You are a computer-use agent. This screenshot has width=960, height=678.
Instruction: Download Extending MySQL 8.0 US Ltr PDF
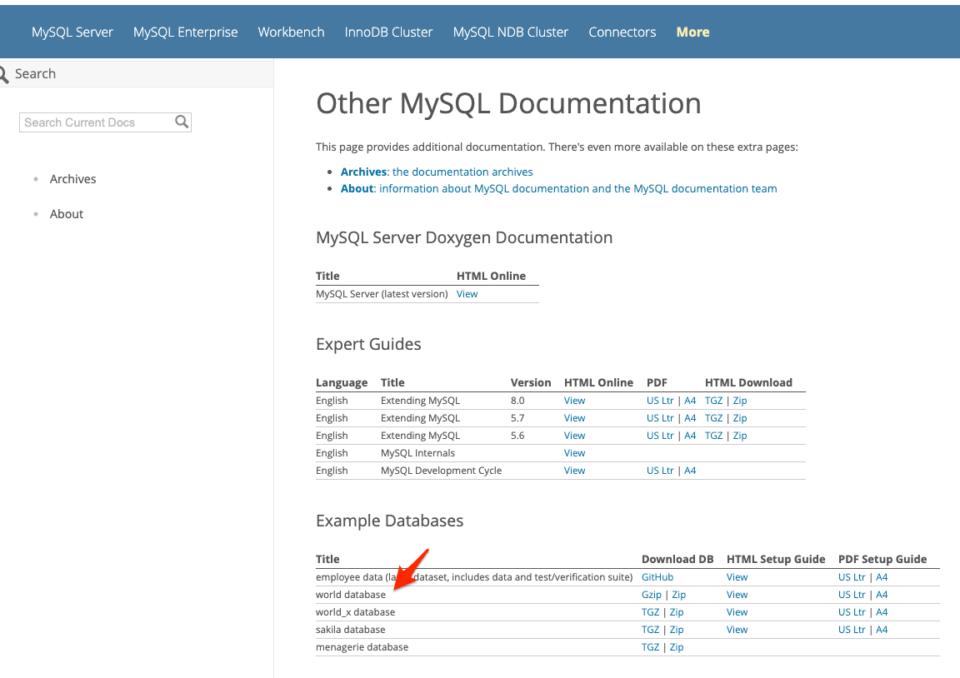pos(660,401)
